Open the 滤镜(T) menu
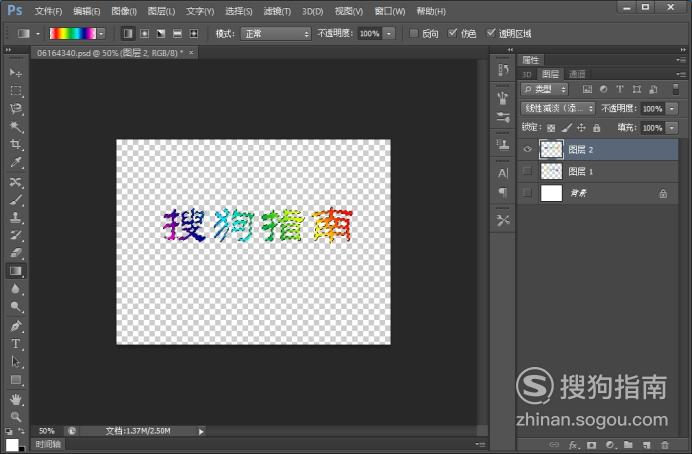Viewport: 692px width, 454px height. [277, 11]
